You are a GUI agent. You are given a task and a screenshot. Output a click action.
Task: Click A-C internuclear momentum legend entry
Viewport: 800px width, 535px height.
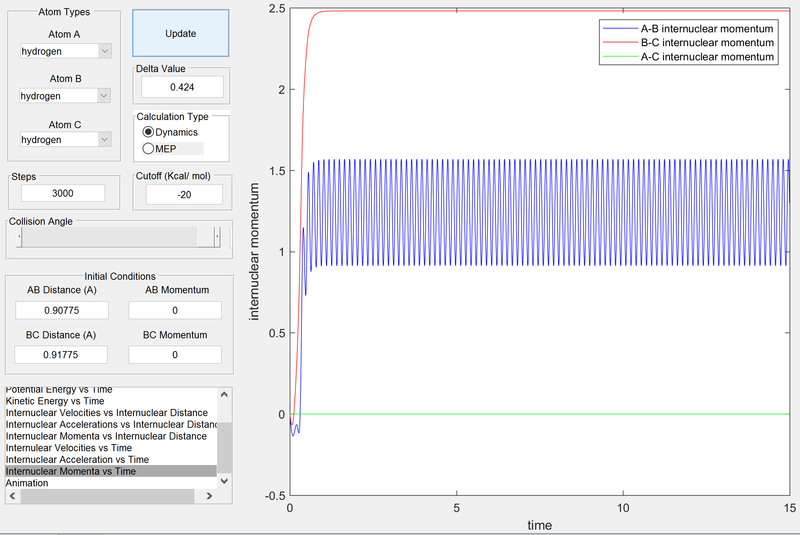click(688, 57)
